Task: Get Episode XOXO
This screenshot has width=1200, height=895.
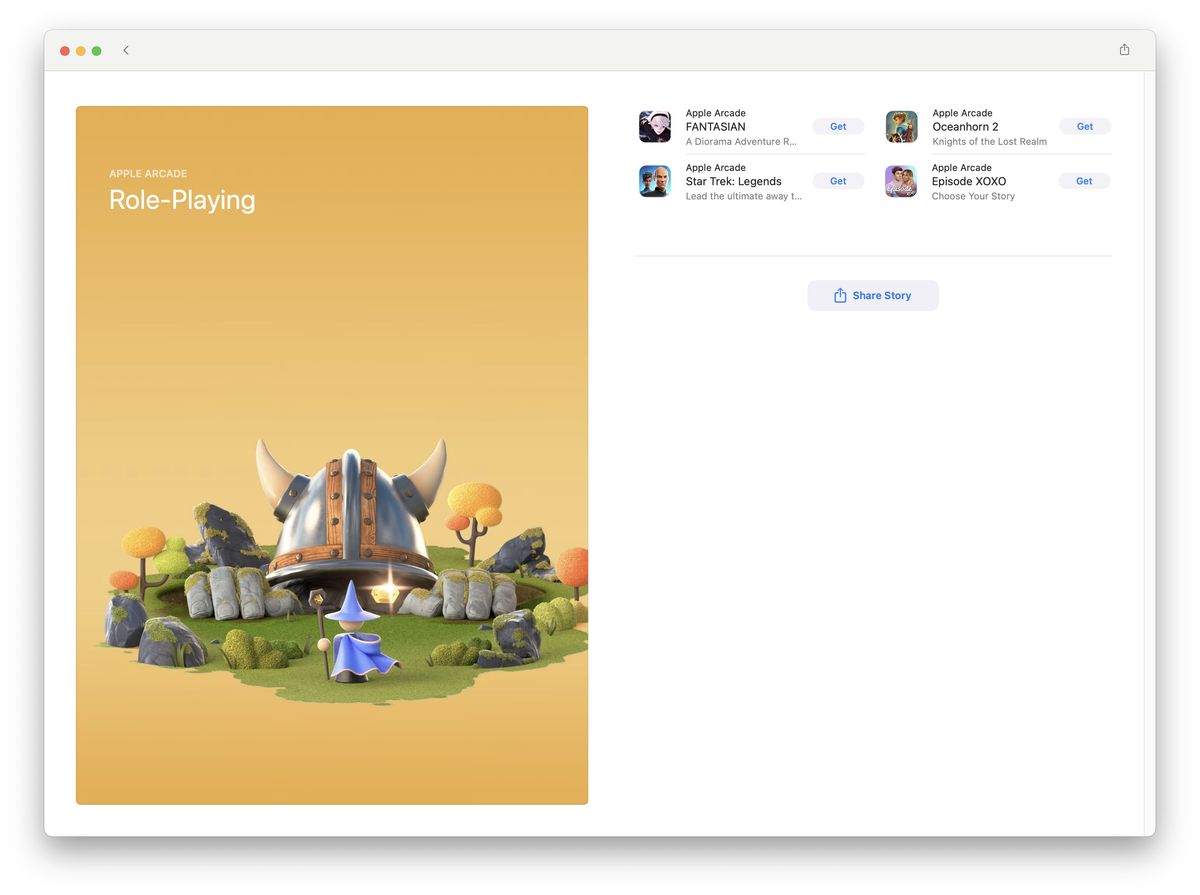Action: click(x=1084, y=181)
